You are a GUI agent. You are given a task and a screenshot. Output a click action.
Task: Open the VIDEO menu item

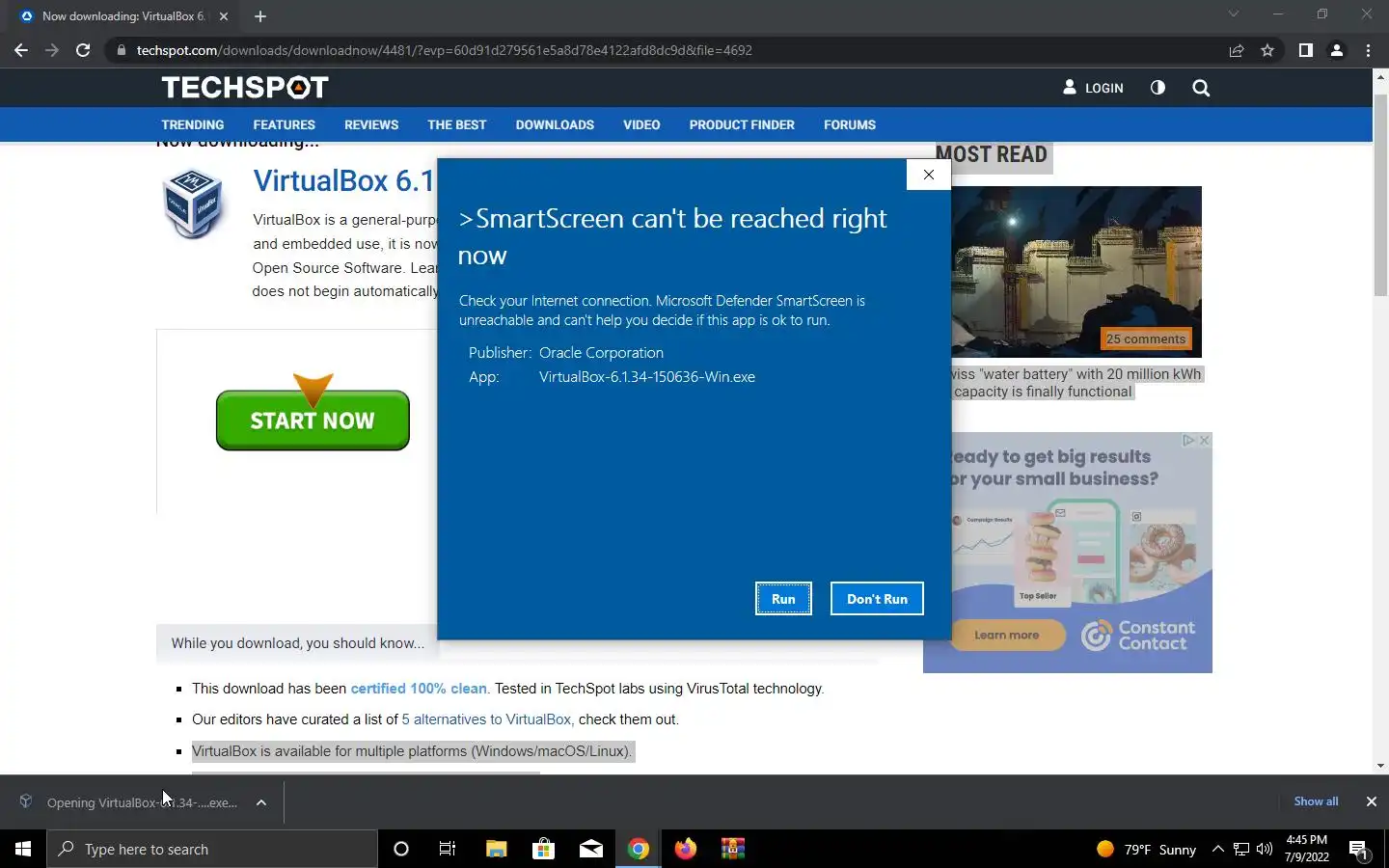click(x=641, y=125)
